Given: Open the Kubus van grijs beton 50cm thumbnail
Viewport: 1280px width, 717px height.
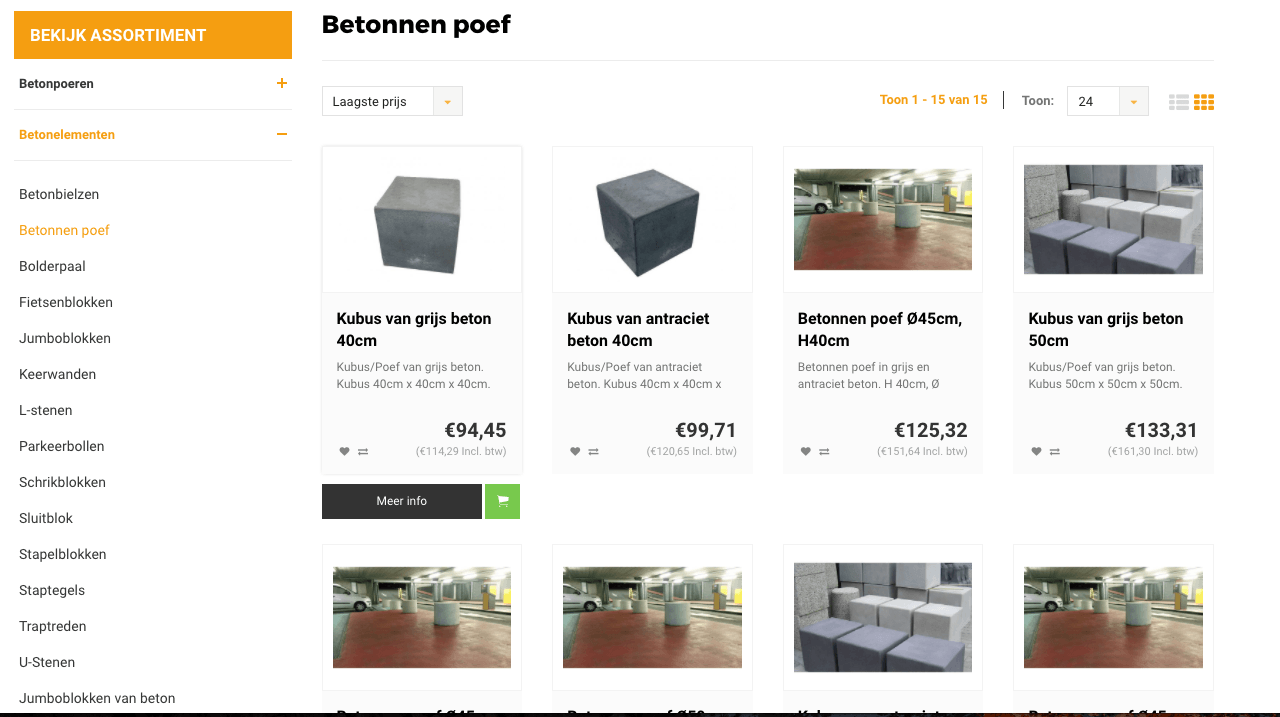Looking at the screenshot, I should coord(1113,219).
